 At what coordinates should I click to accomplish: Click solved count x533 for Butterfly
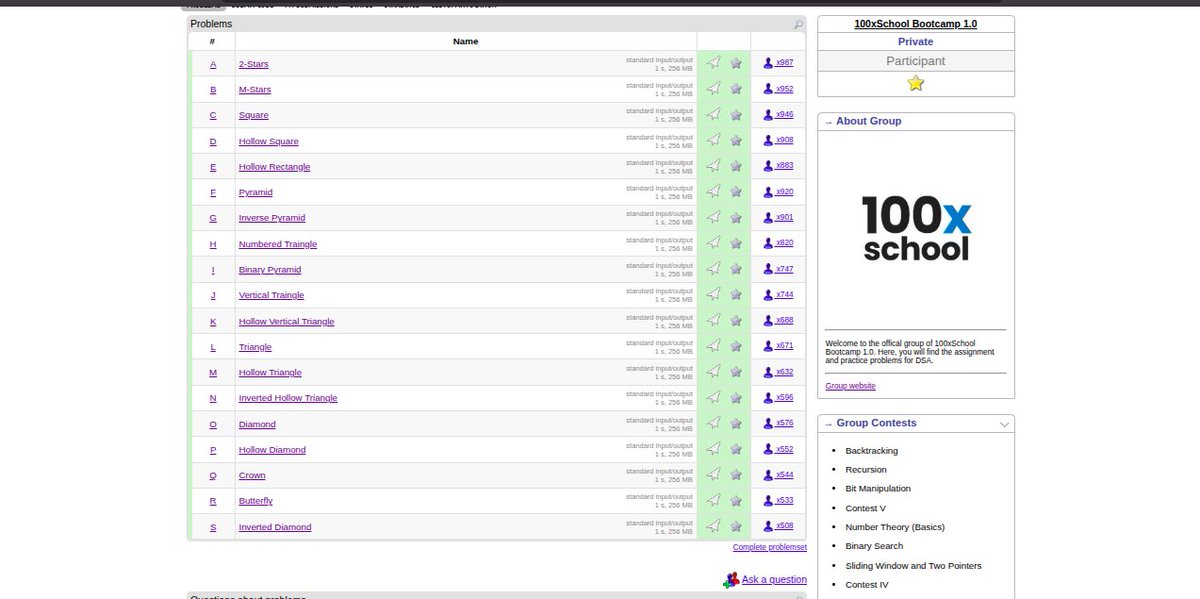coord(784,500)
